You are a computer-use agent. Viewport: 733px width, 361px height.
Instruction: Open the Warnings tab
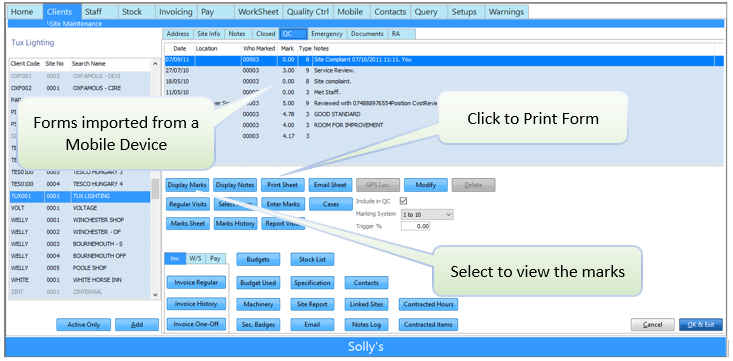(x=506, y=12)
